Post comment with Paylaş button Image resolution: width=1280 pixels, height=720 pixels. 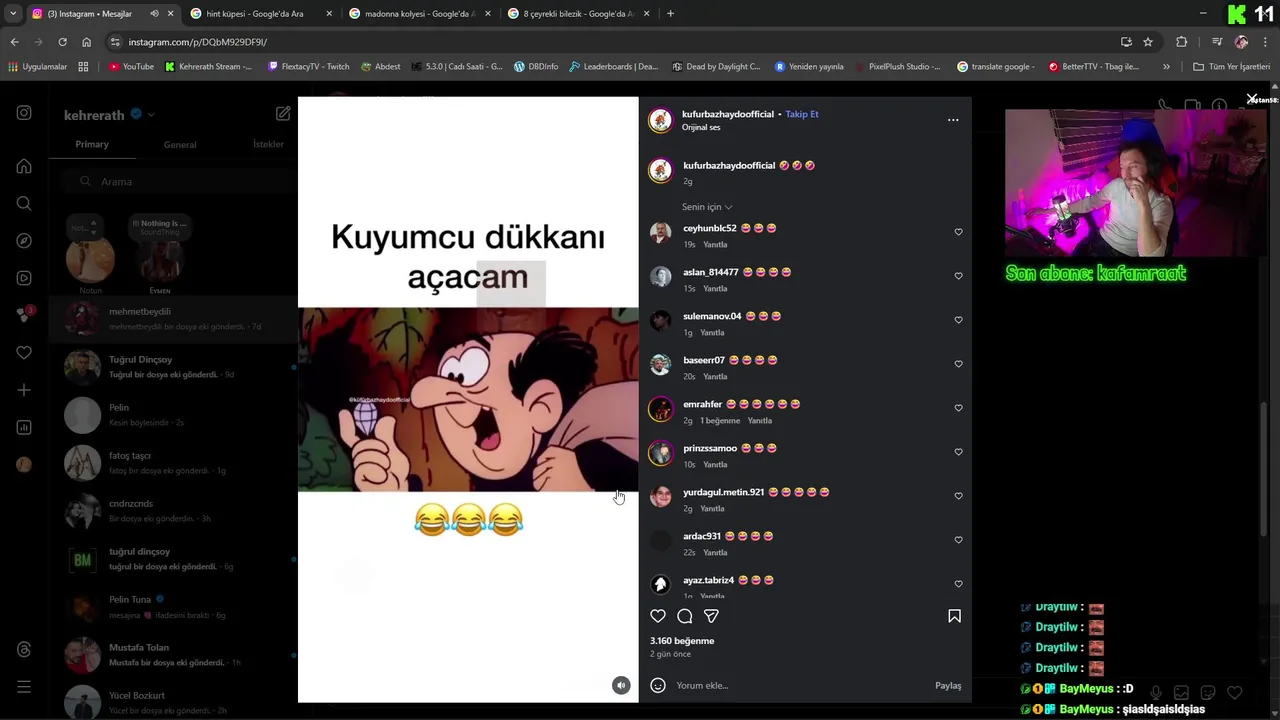tap(948, 686)
